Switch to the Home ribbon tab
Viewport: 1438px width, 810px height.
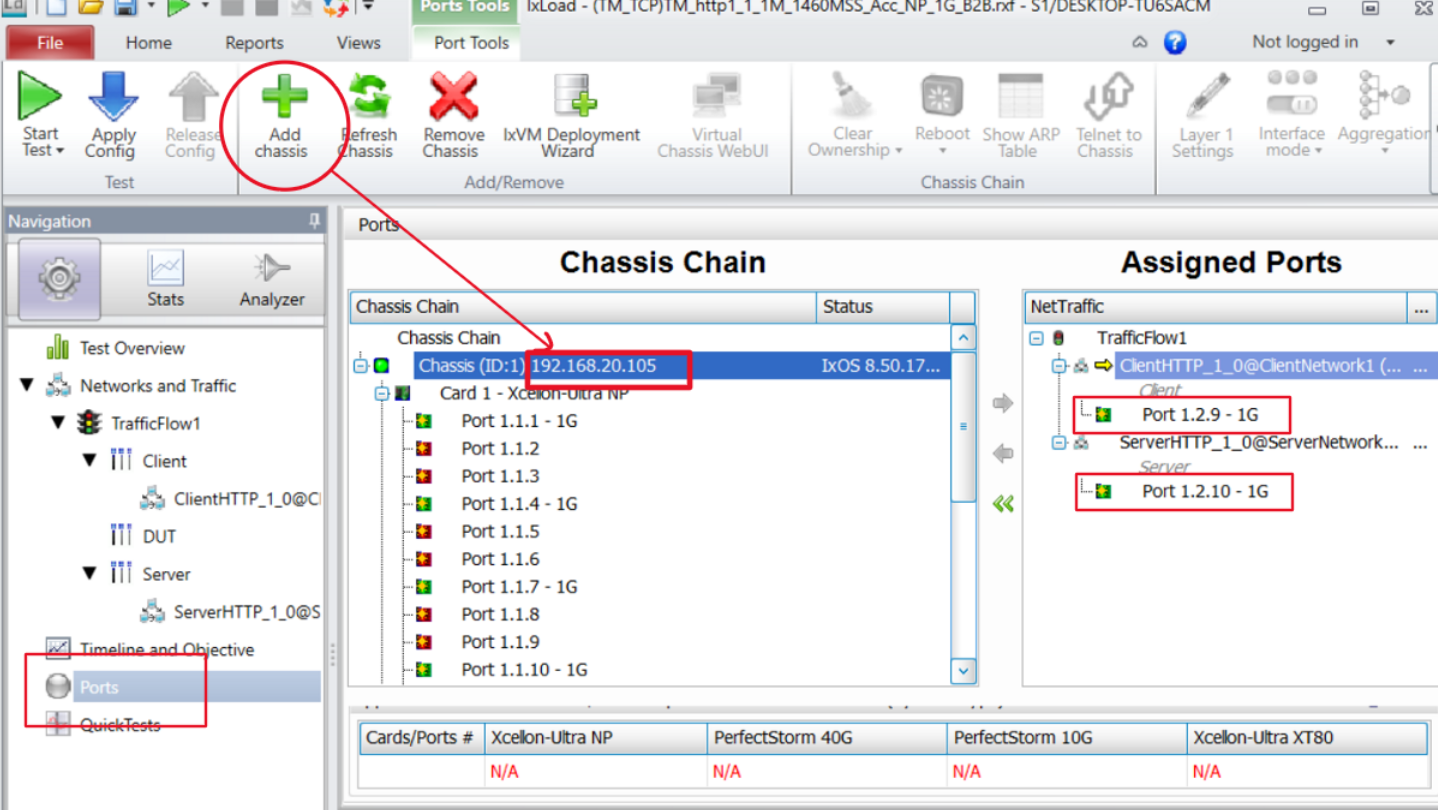point(148,43)
